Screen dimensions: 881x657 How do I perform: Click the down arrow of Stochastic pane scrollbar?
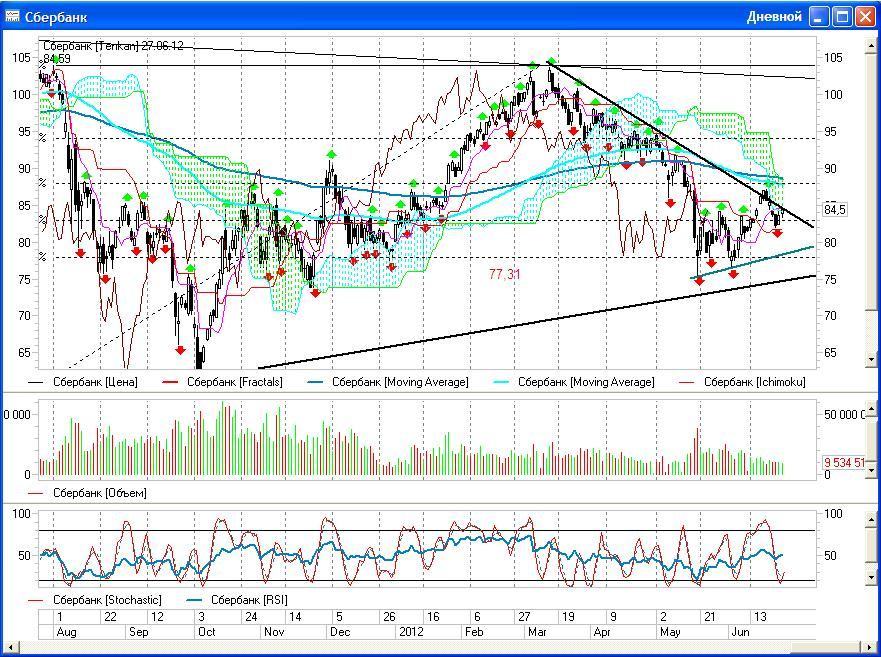[x=871, y=577]
